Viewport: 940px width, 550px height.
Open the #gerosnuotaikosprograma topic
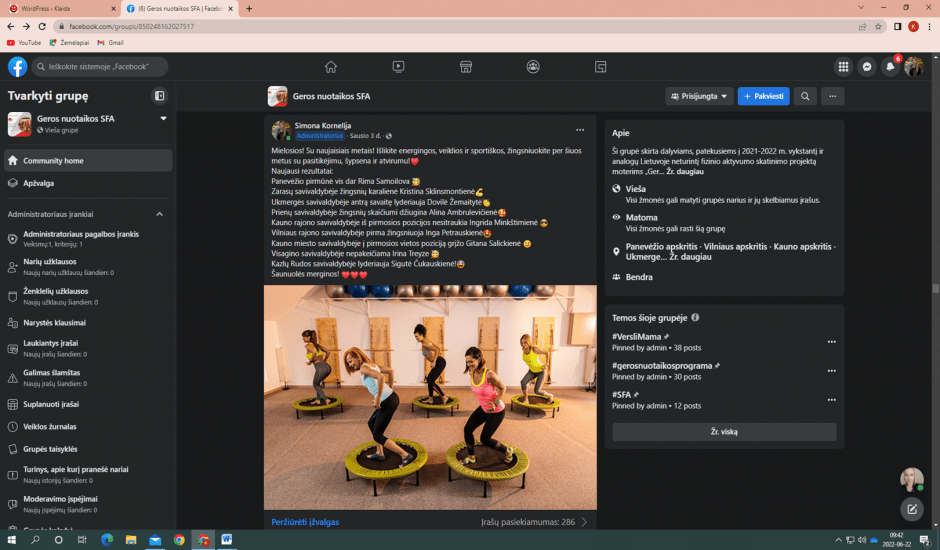(662, 365)
